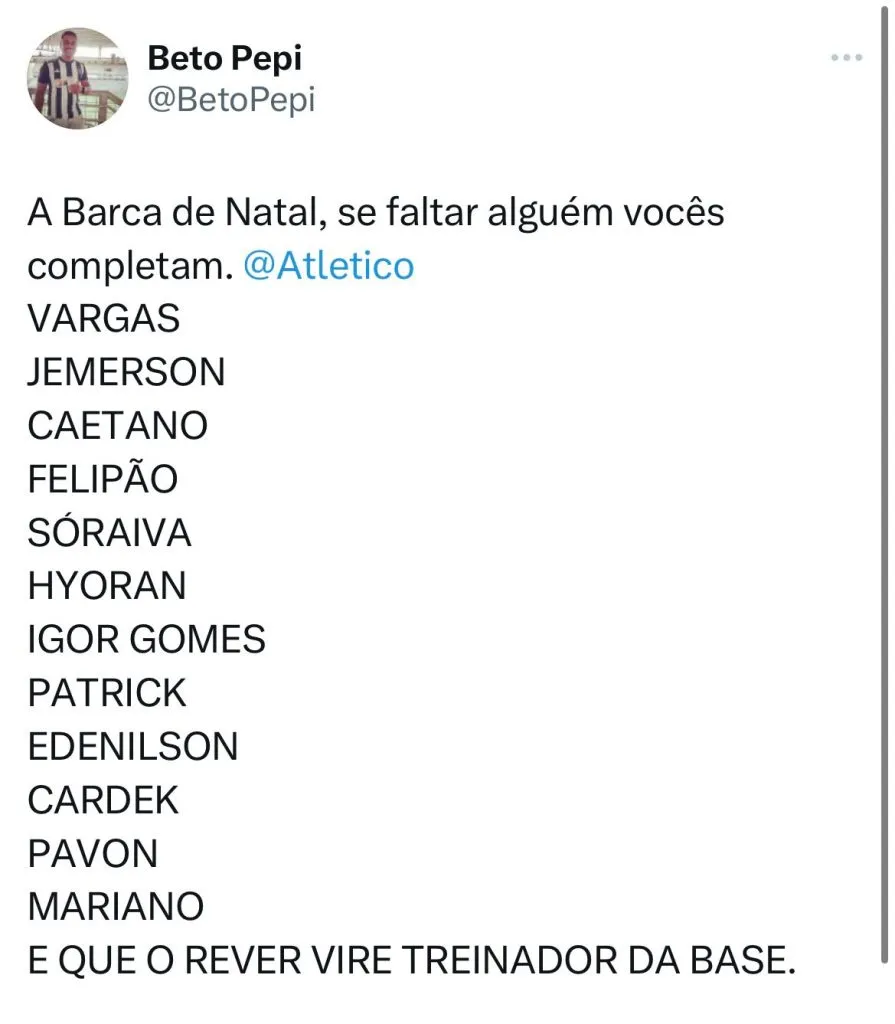Click the name HYORAN in the tweet
Screen dimensions: 895x1024
tap(107, 586)
